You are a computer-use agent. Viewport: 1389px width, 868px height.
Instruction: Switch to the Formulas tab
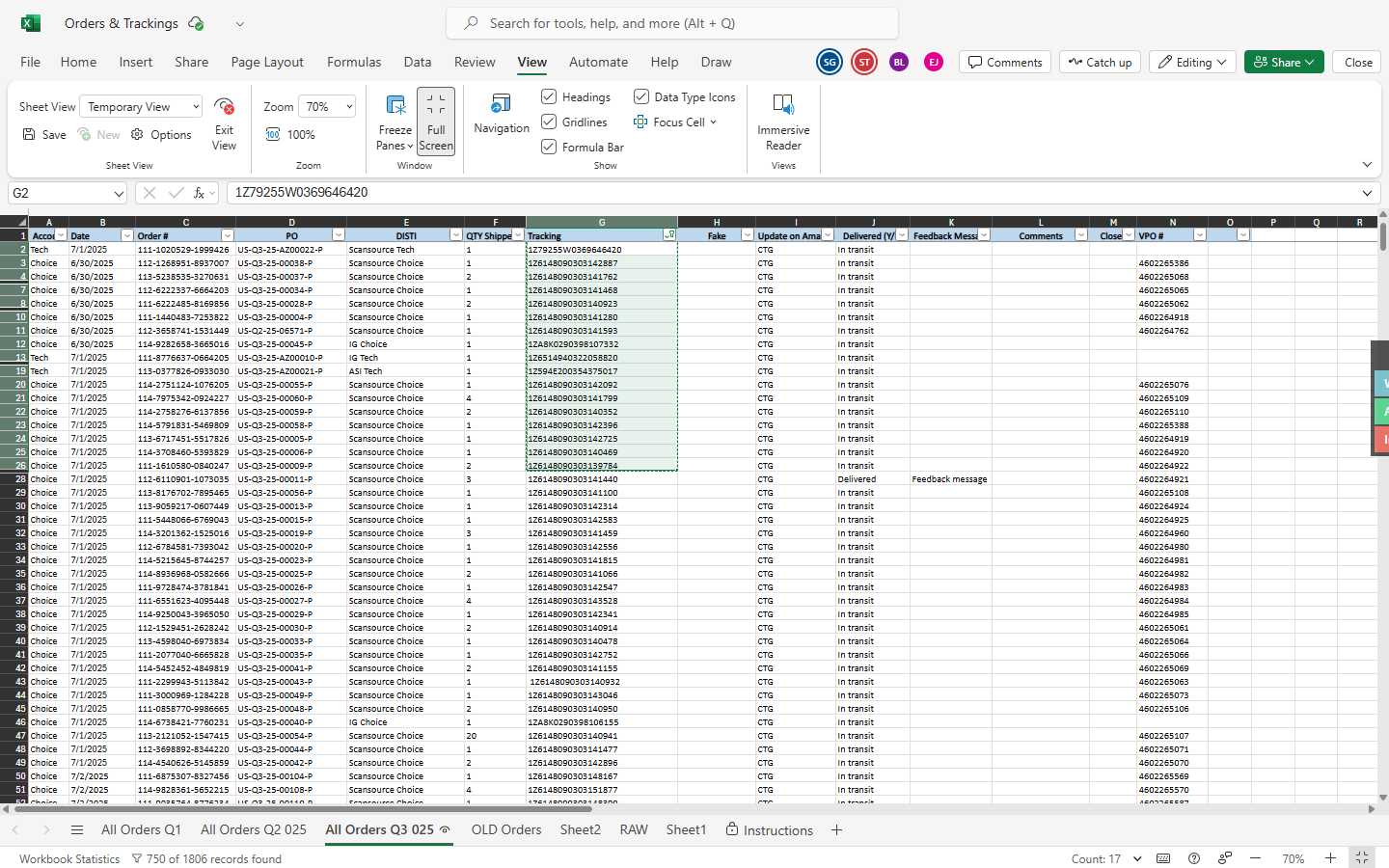(x=354, y=62)
